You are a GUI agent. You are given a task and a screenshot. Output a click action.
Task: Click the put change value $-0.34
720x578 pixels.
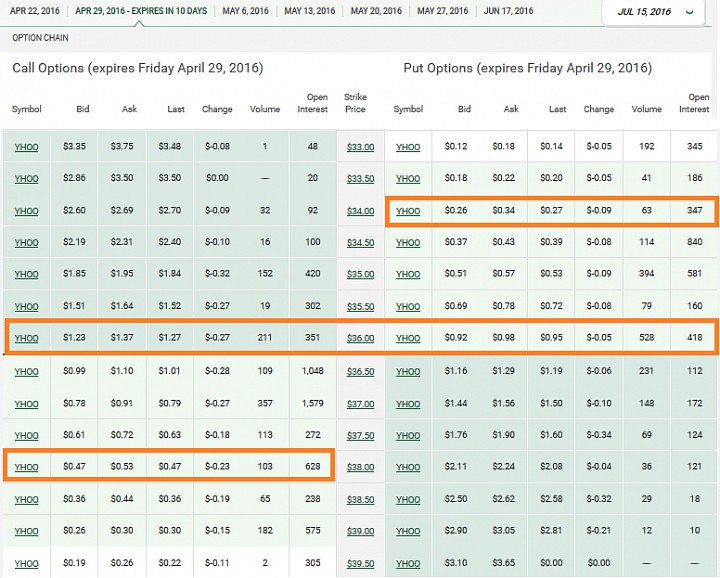pyautogui.click(x=599, y=435)
